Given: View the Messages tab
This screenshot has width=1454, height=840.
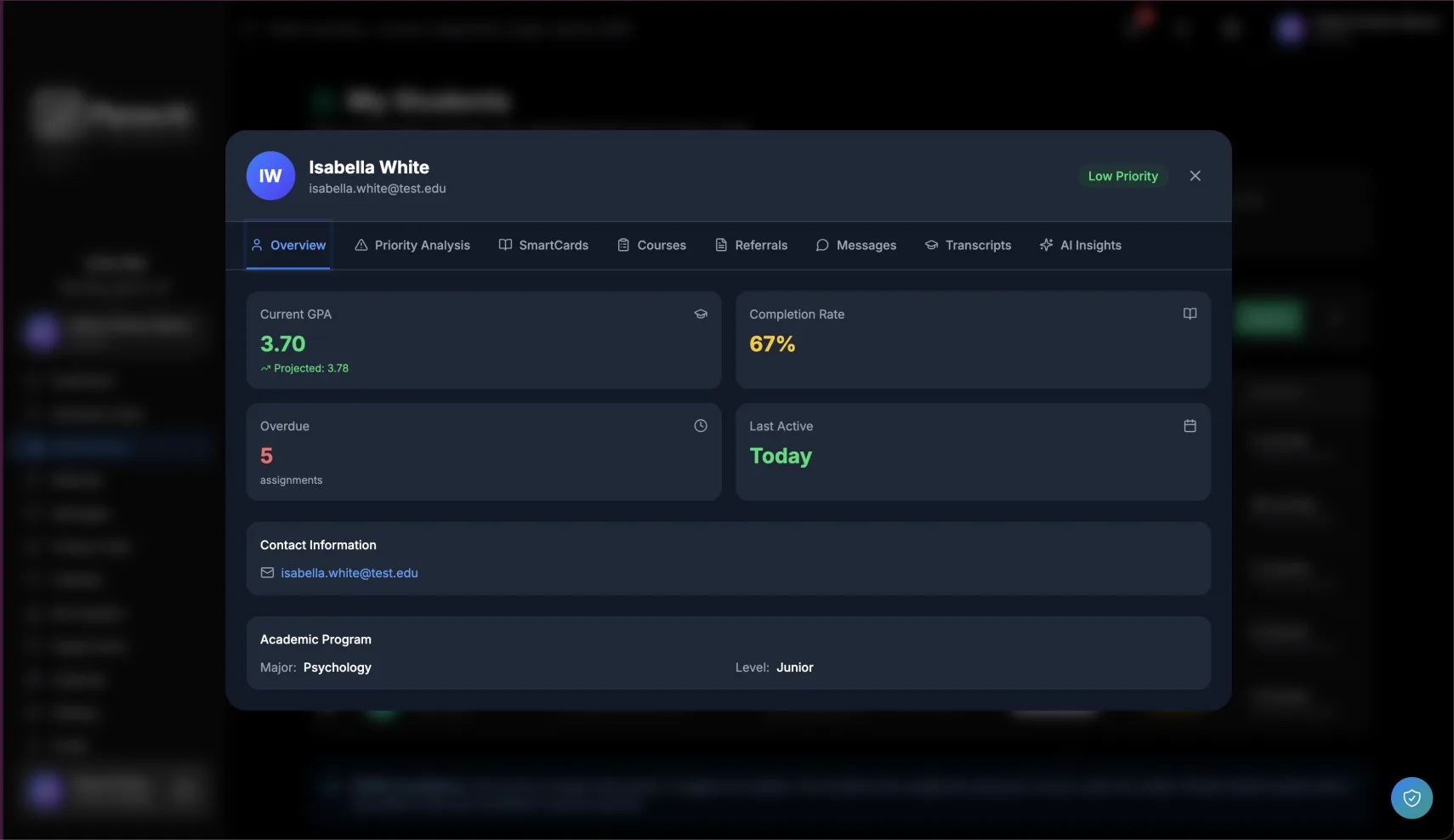Looking at the screenshot, I should (x=856, y=245).
